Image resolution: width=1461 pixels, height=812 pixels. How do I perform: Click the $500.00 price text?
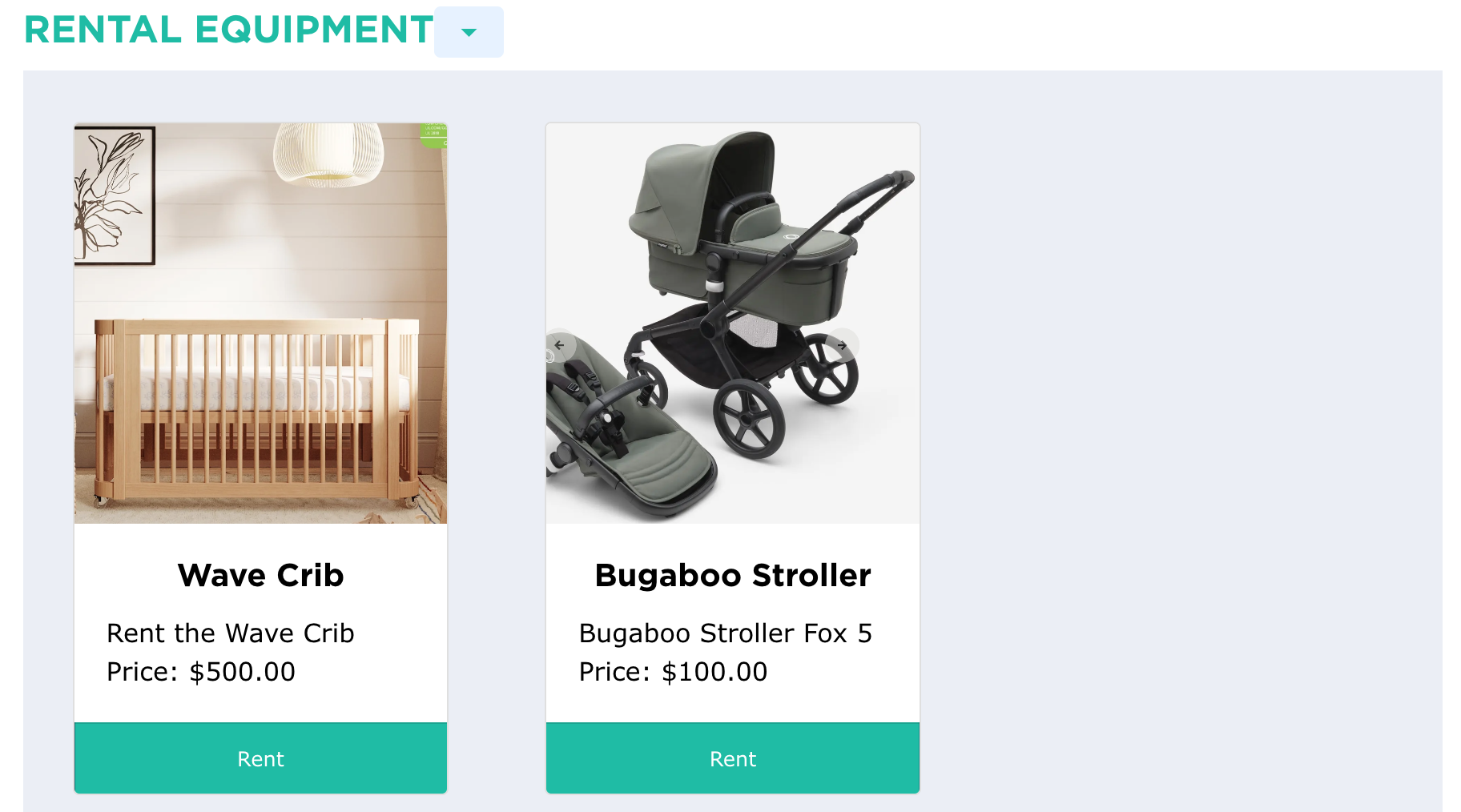tap(243, 672)
